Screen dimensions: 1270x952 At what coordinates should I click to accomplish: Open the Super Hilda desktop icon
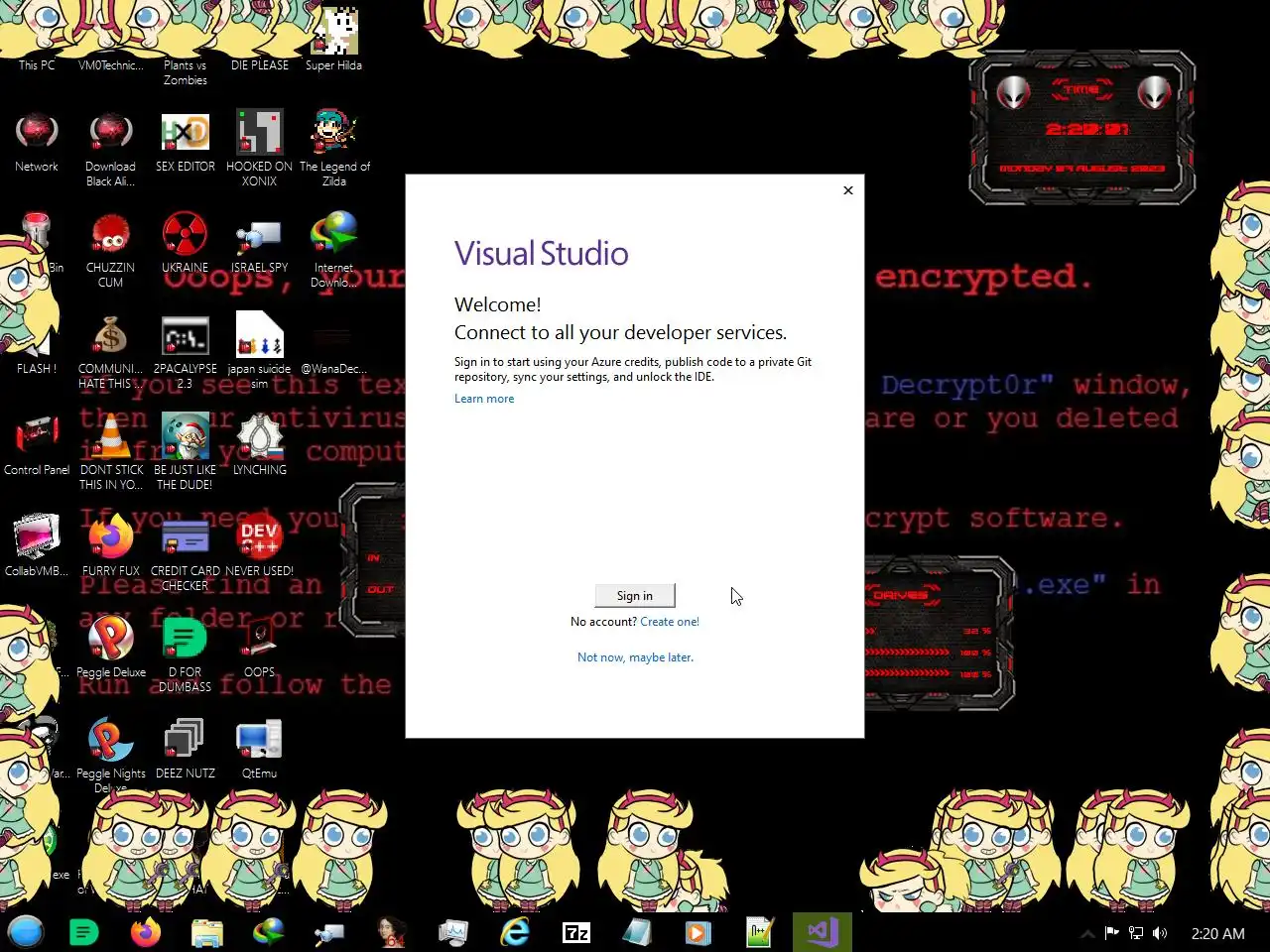[334, 40]
